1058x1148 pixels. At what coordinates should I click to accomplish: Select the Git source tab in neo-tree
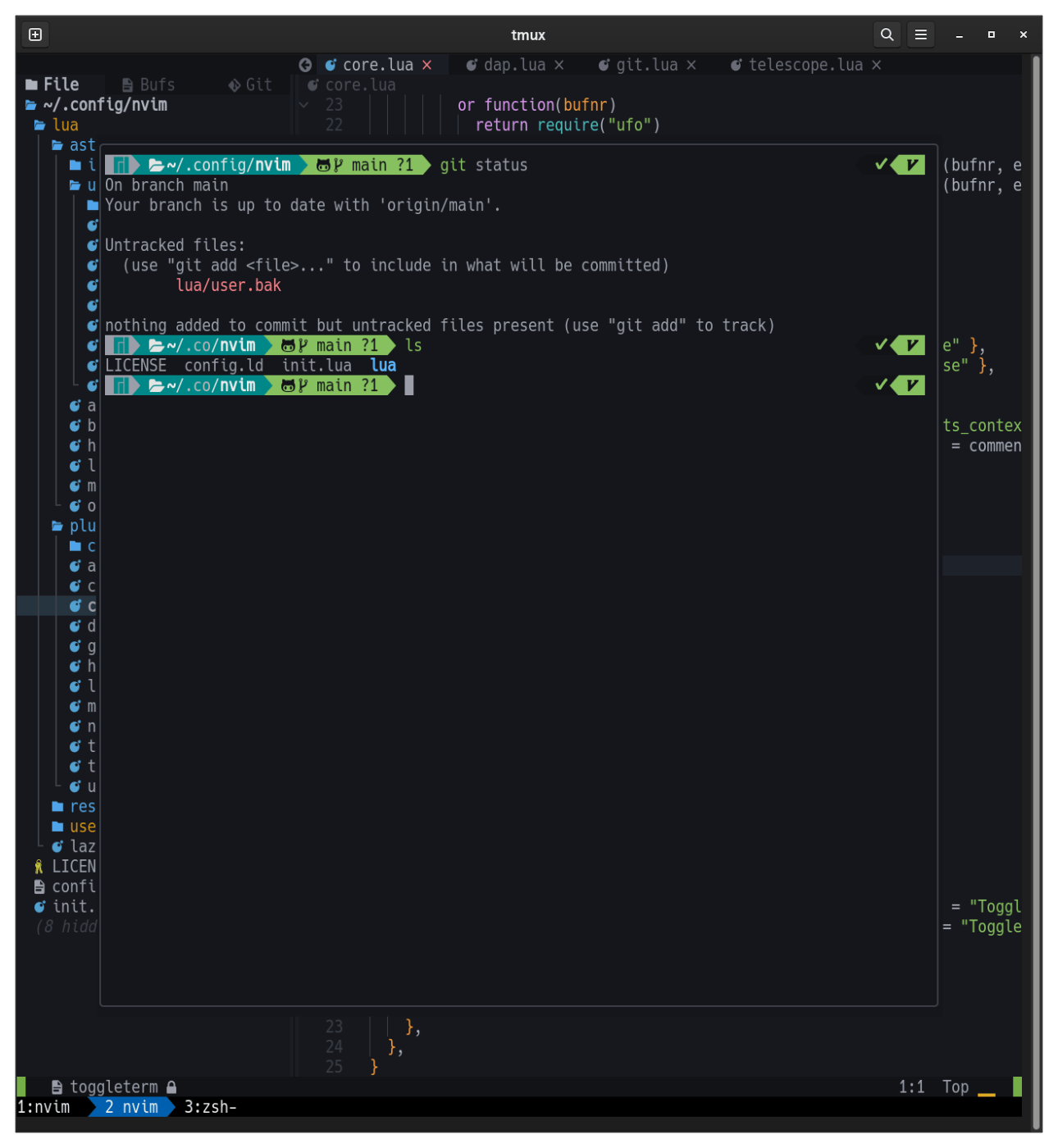coord(250,84)
